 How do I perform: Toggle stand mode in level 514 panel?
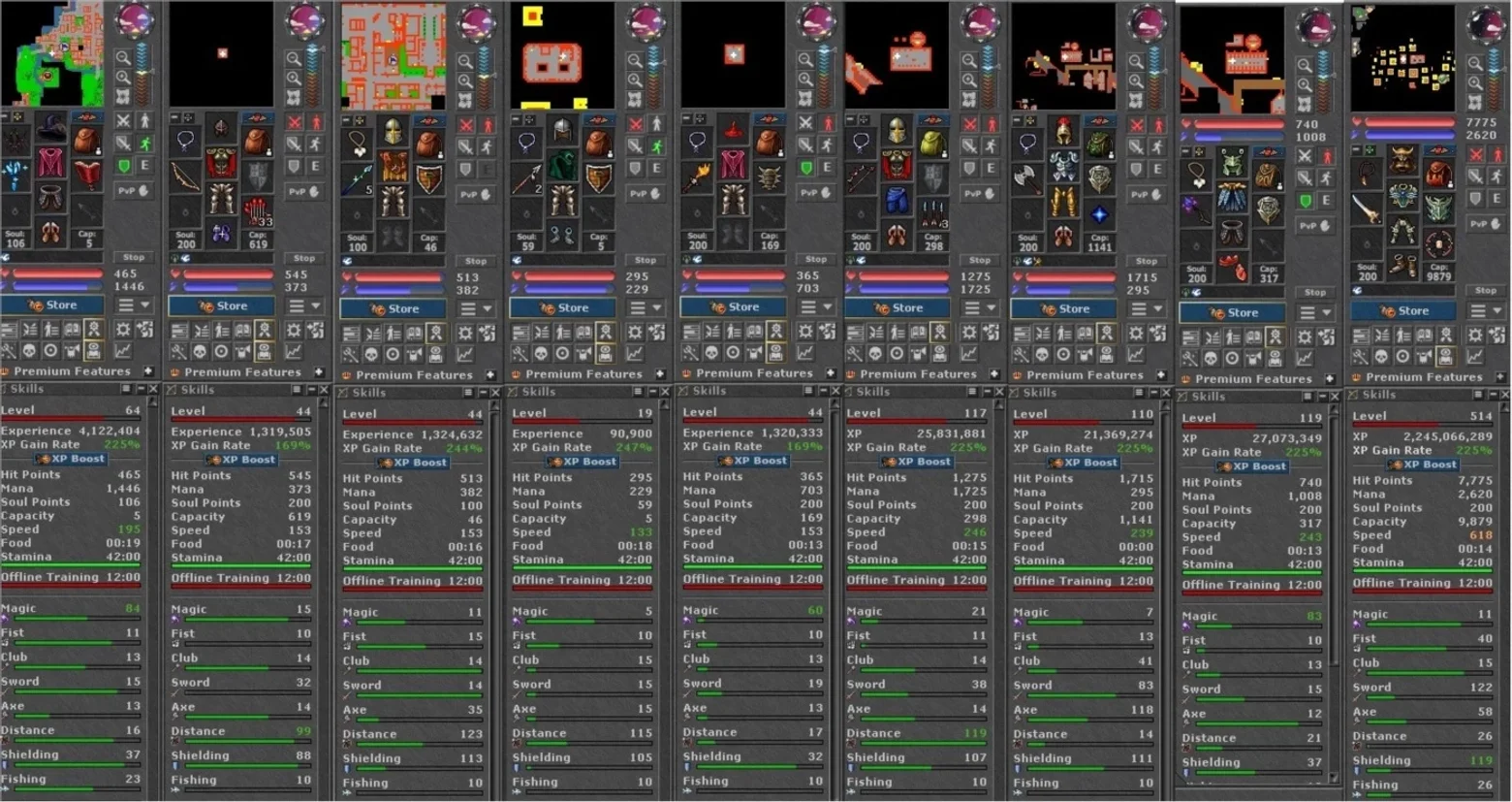click(x=1497, y=154)
